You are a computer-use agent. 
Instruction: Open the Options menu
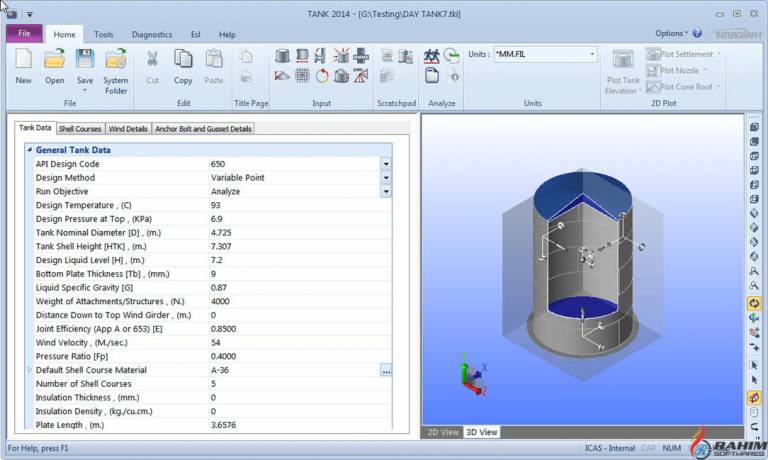(x=671, y=33)
